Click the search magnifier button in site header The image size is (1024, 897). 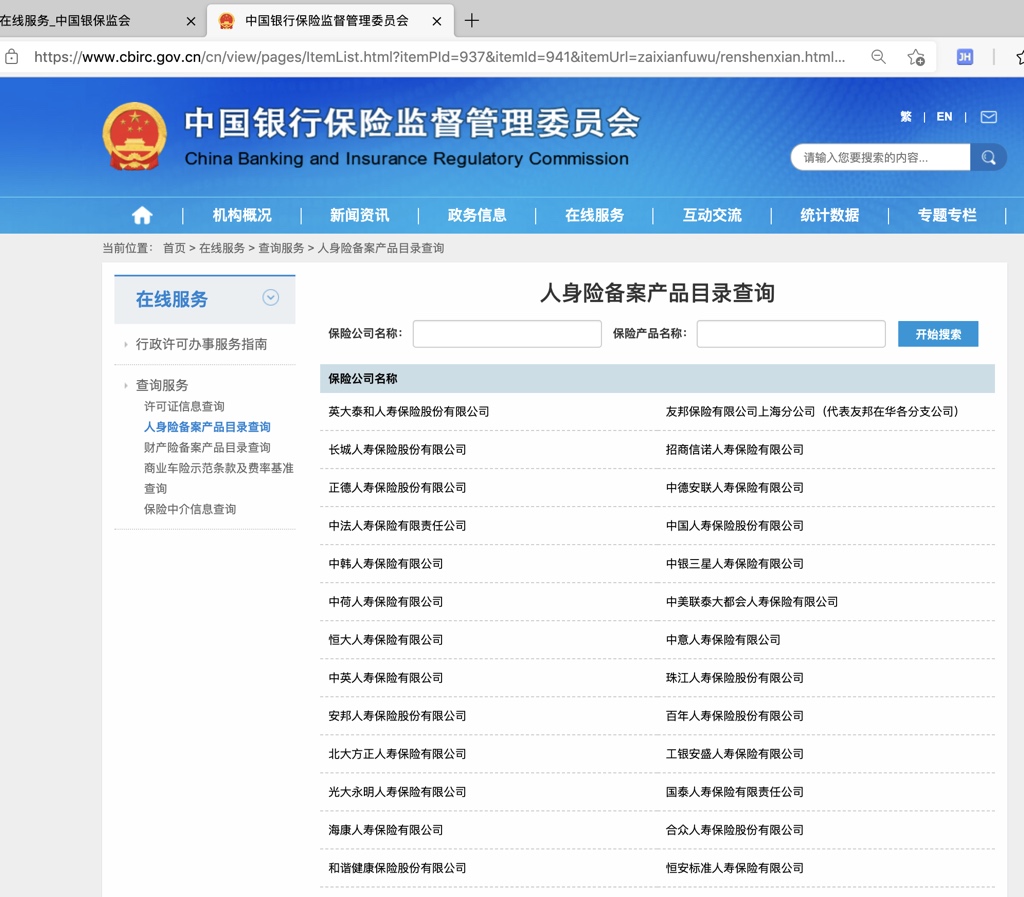pyautogui.click(x=988, y=157)
